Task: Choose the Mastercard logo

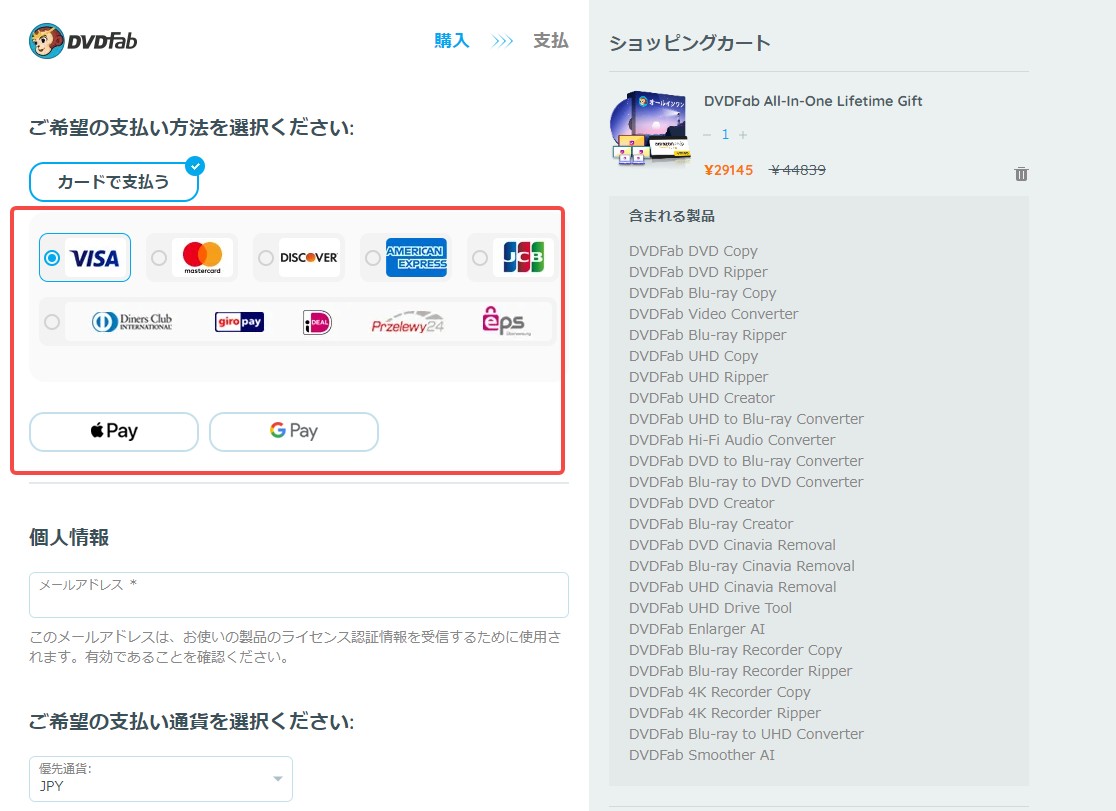Action: point(202,258)
